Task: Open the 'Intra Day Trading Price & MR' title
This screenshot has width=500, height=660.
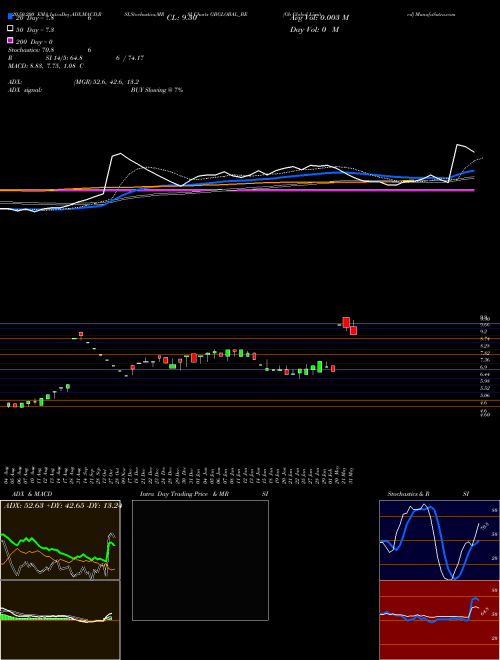Action: coord(184,494)
